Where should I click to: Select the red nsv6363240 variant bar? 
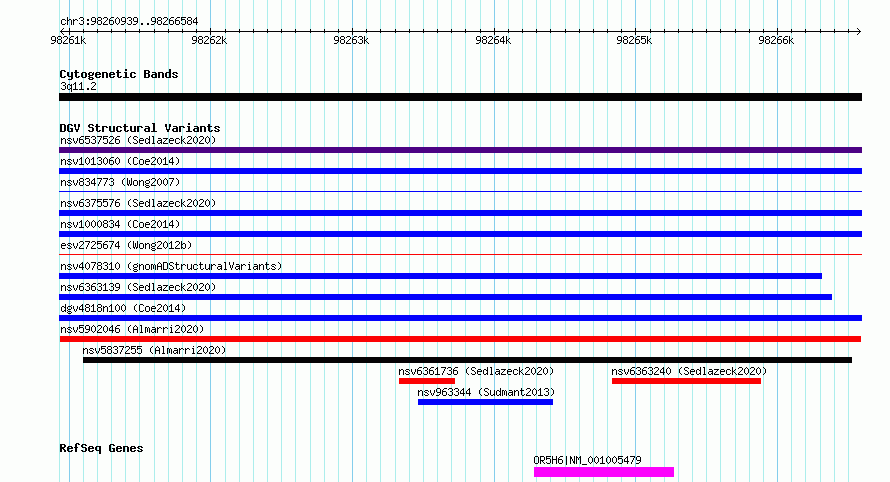(686, 381)
